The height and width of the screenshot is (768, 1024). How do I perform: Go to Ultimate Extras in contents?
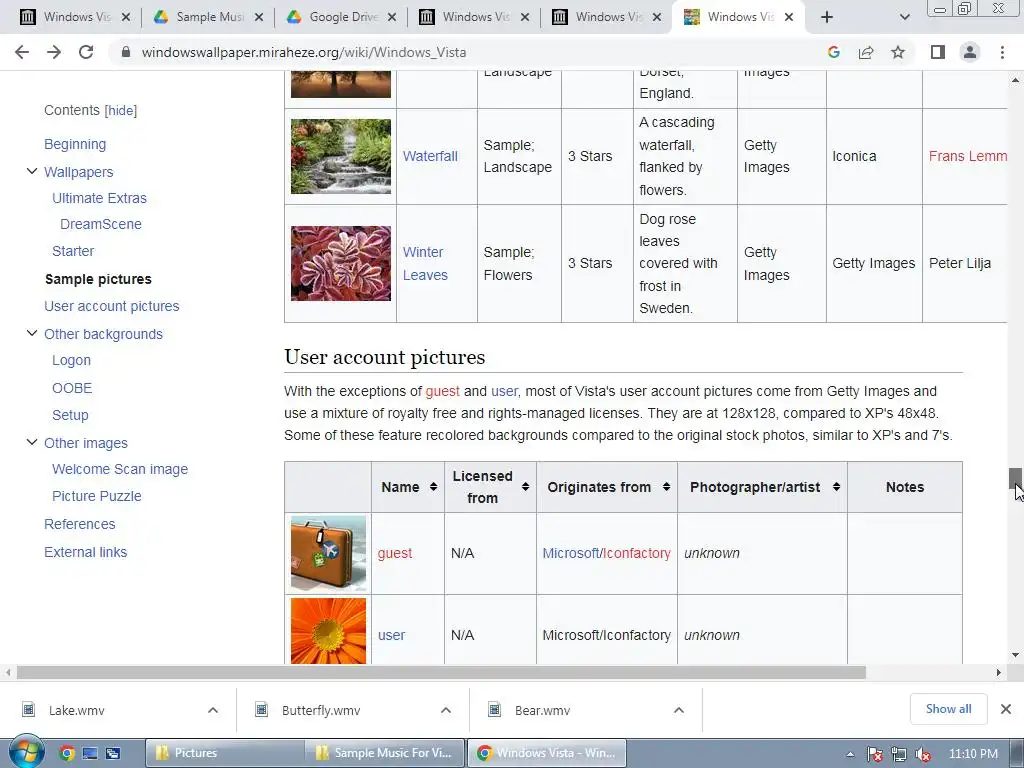[x=99, y=198]
